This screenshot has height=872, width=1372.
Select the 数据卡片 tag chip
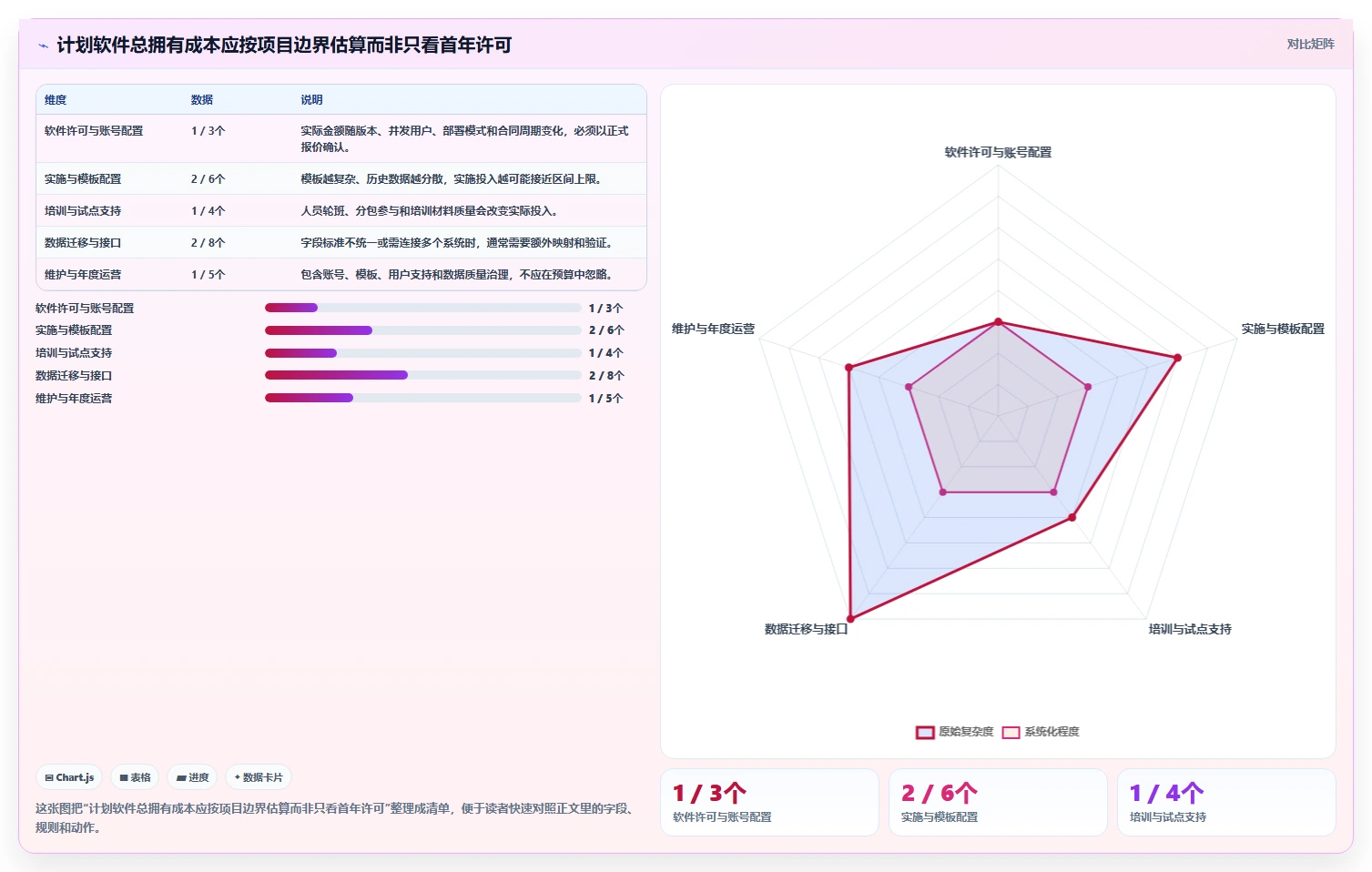[259, 777]
